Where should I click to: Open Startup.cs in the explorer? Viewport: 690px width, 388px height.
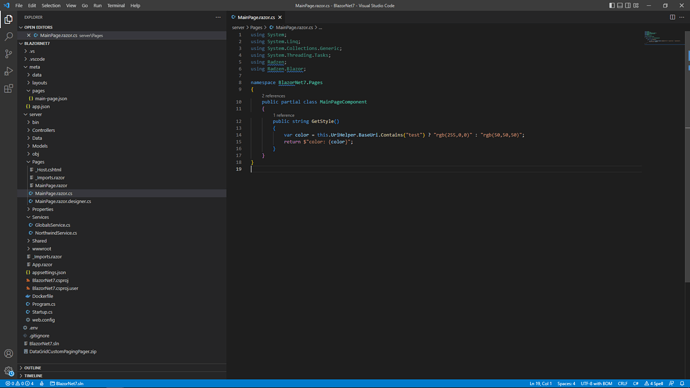pos(42,312)
